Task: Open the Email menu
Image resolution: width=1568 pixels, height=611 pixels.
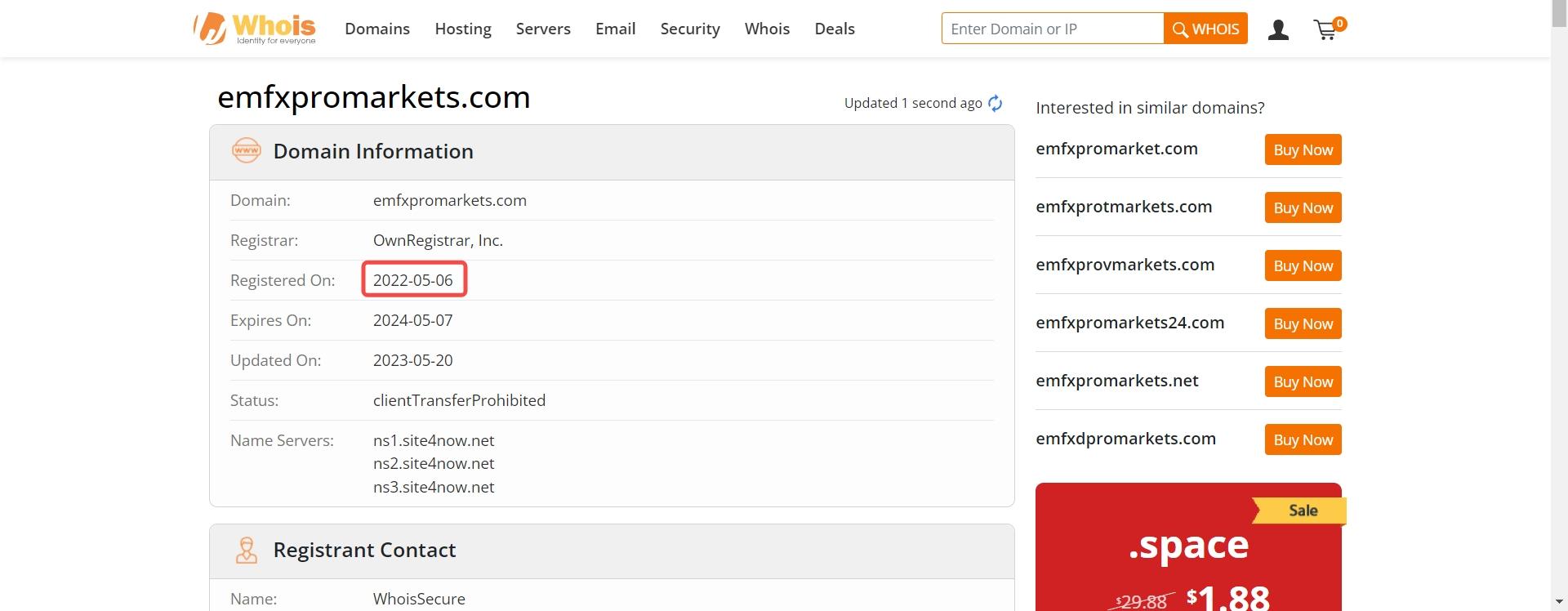Action: tap(615, 29)
